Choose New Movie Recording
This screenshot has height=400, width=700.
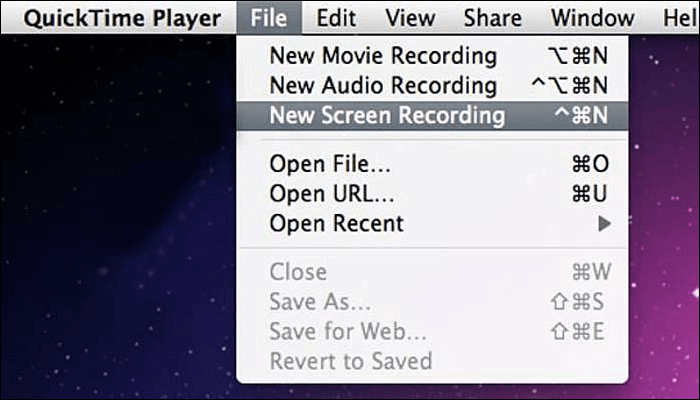coord(383,56)
